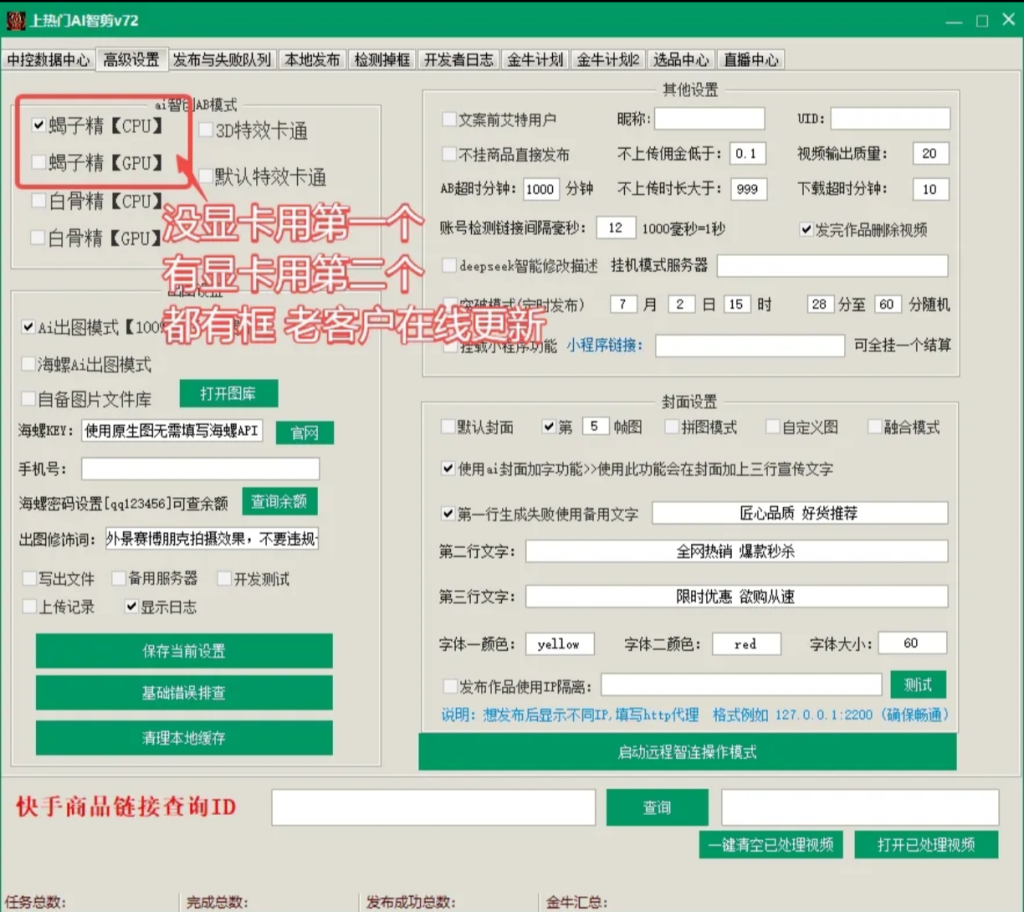The height and width of the screenshot is (912, 1024).
Task: Check 自备图片文件库 option
Action: tap(28, 399)
